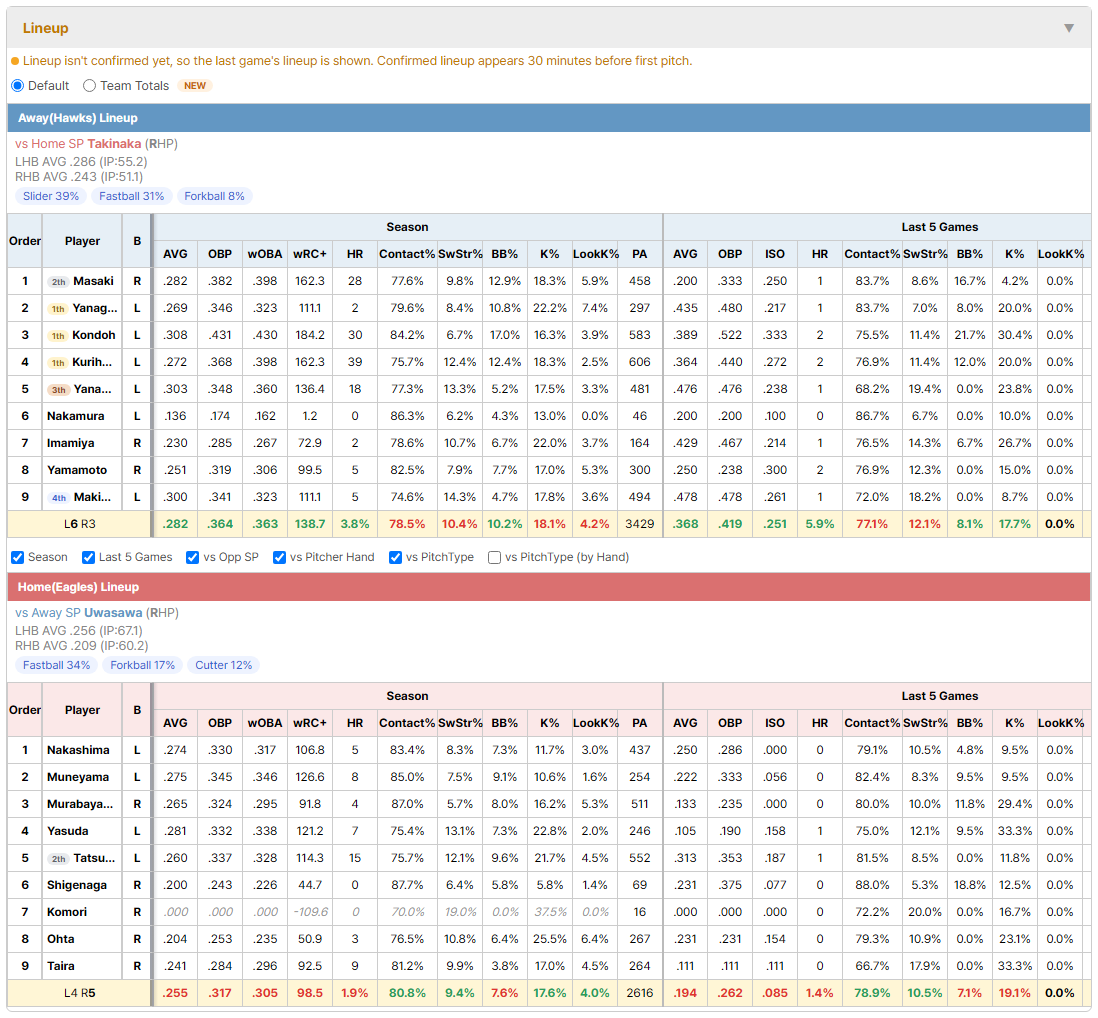Click the L4 R5 summary row label
This screenshot has height=1018, width=1098.
79,993
